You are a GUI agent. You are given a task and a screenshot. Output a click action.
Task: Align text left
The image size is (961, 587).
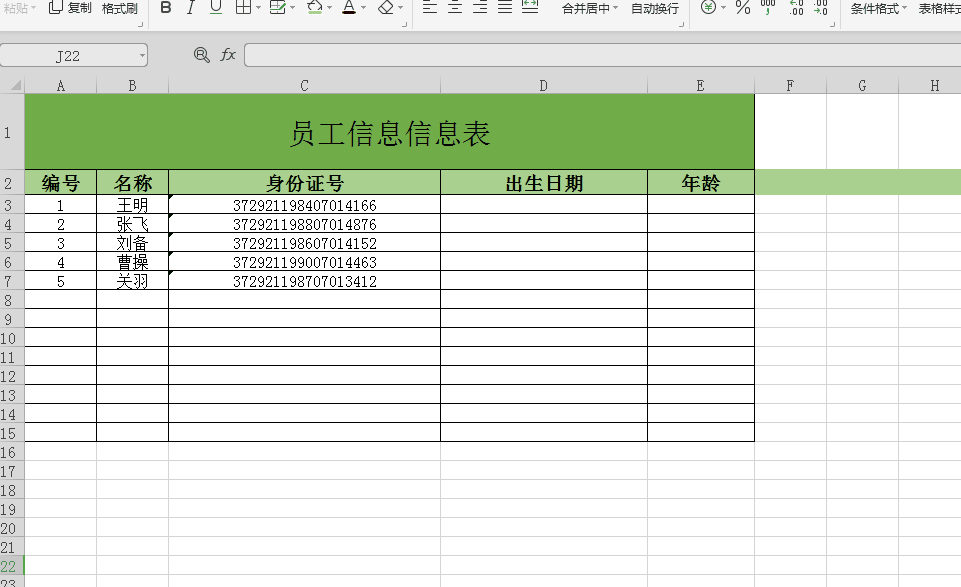click(430, 7)
